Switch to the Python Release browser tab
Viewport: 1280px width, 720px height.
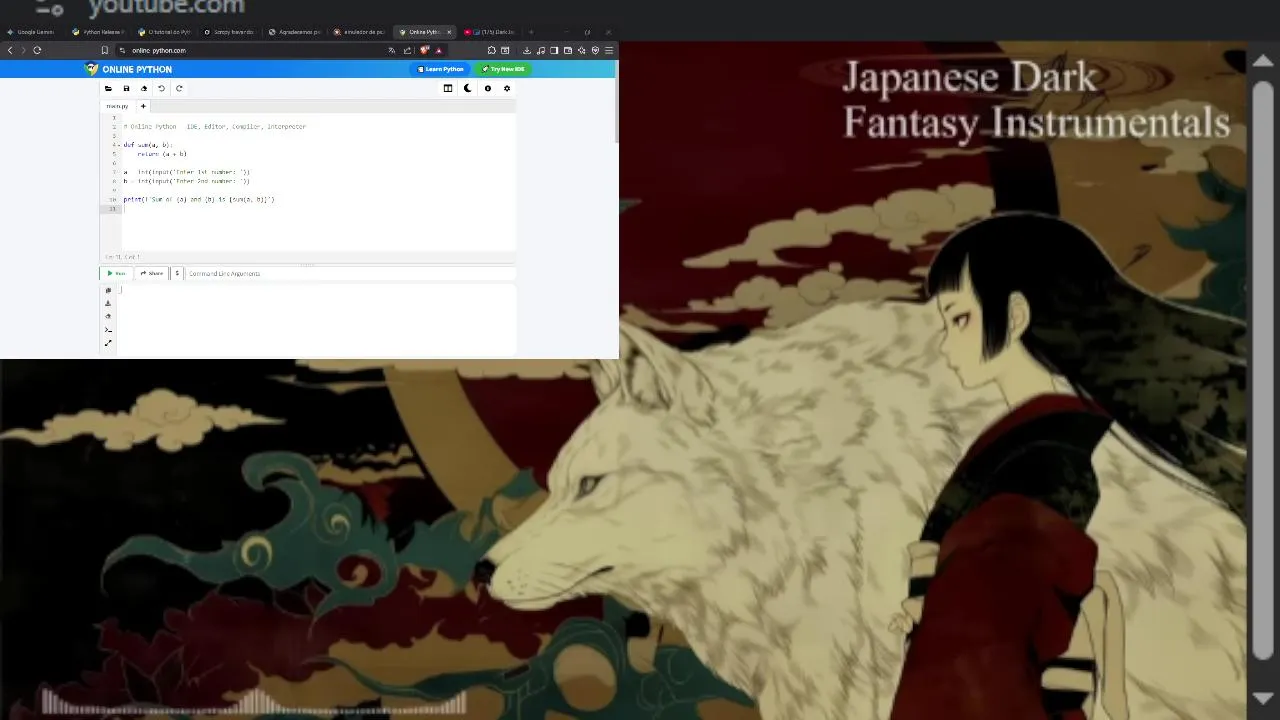pos(99,32)
